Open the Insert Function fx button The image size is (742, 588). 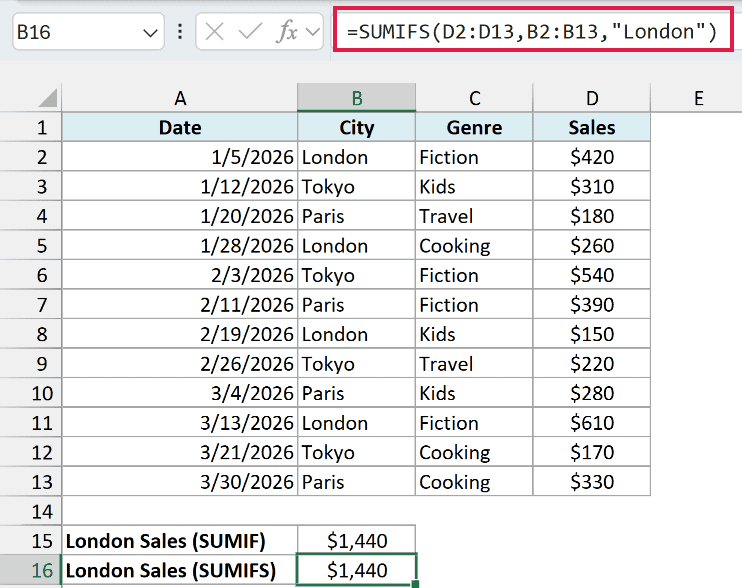coord(287,32)
